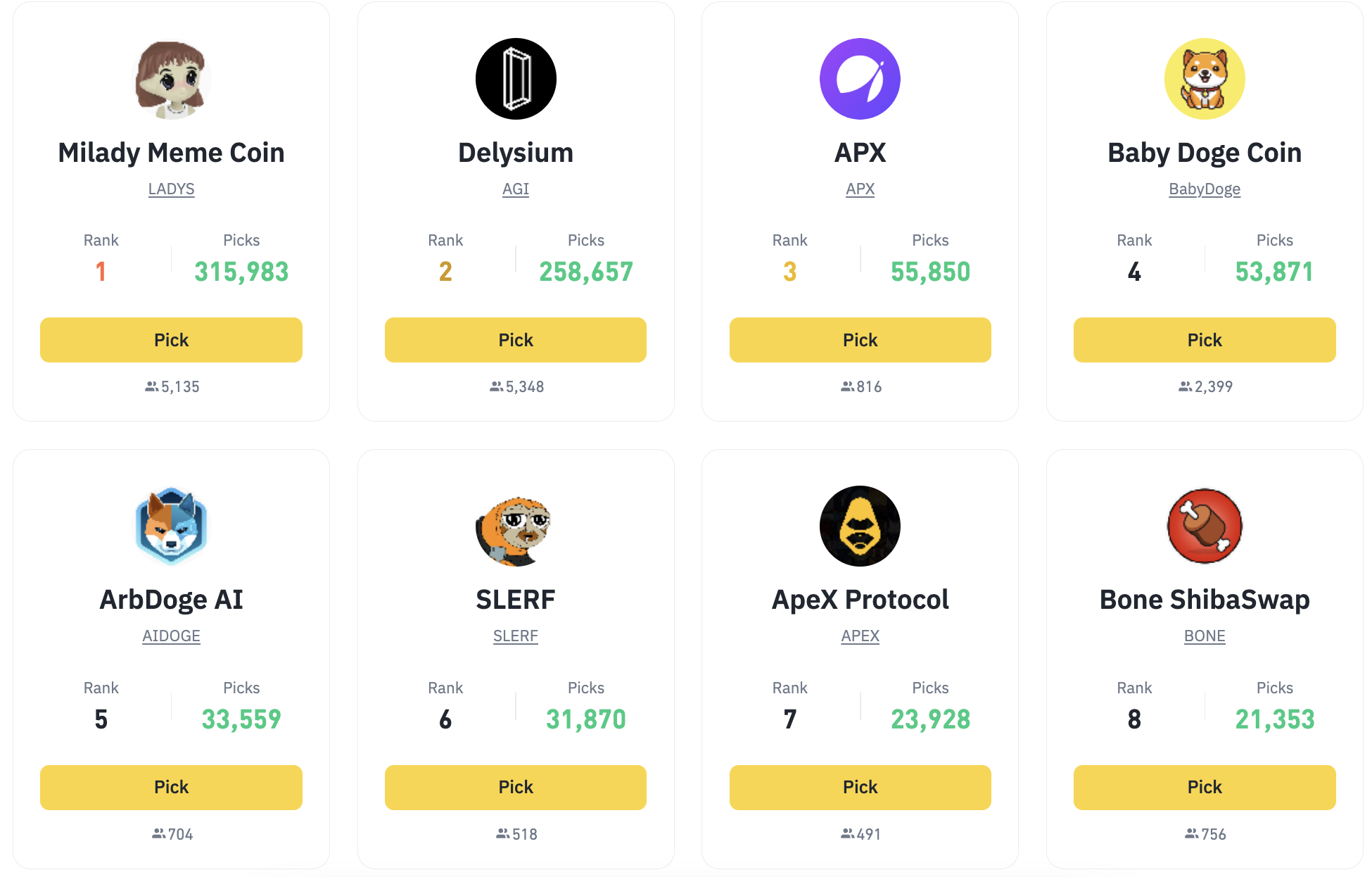This screenshot has height=877, width=1372.
Task: Click the ArbDoge AI fox icon
Action: pyautogui.click(x=171, y=526)
